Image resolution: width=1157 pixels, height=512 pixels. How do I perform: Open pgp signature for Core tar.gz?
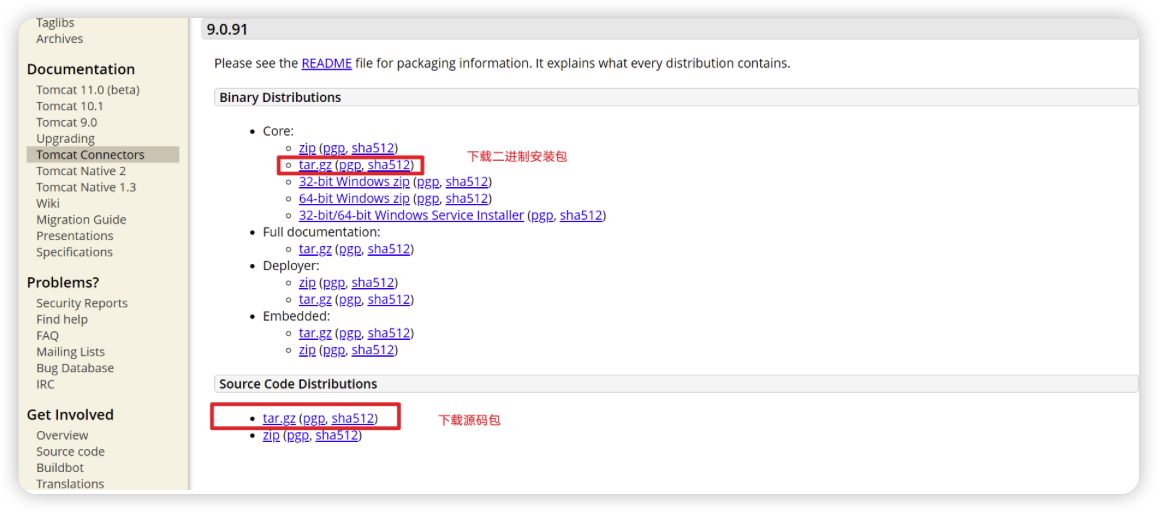350,165
